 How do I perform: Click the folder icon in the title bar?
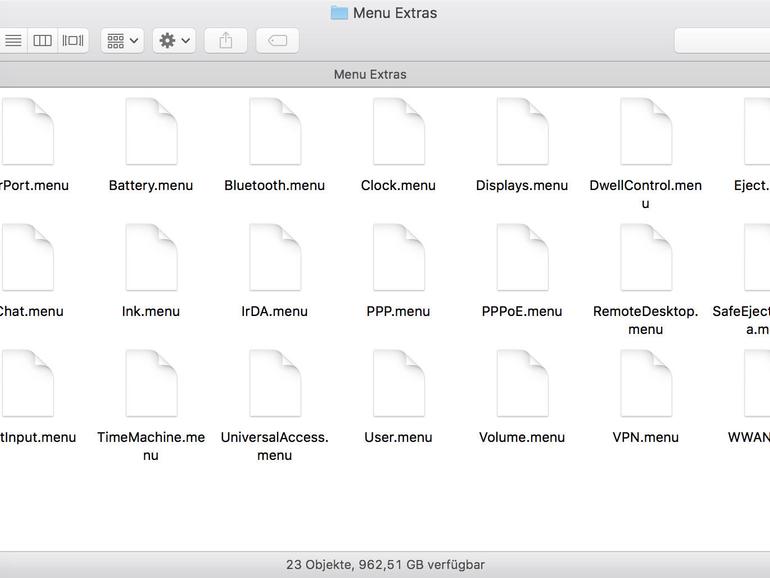339,13
